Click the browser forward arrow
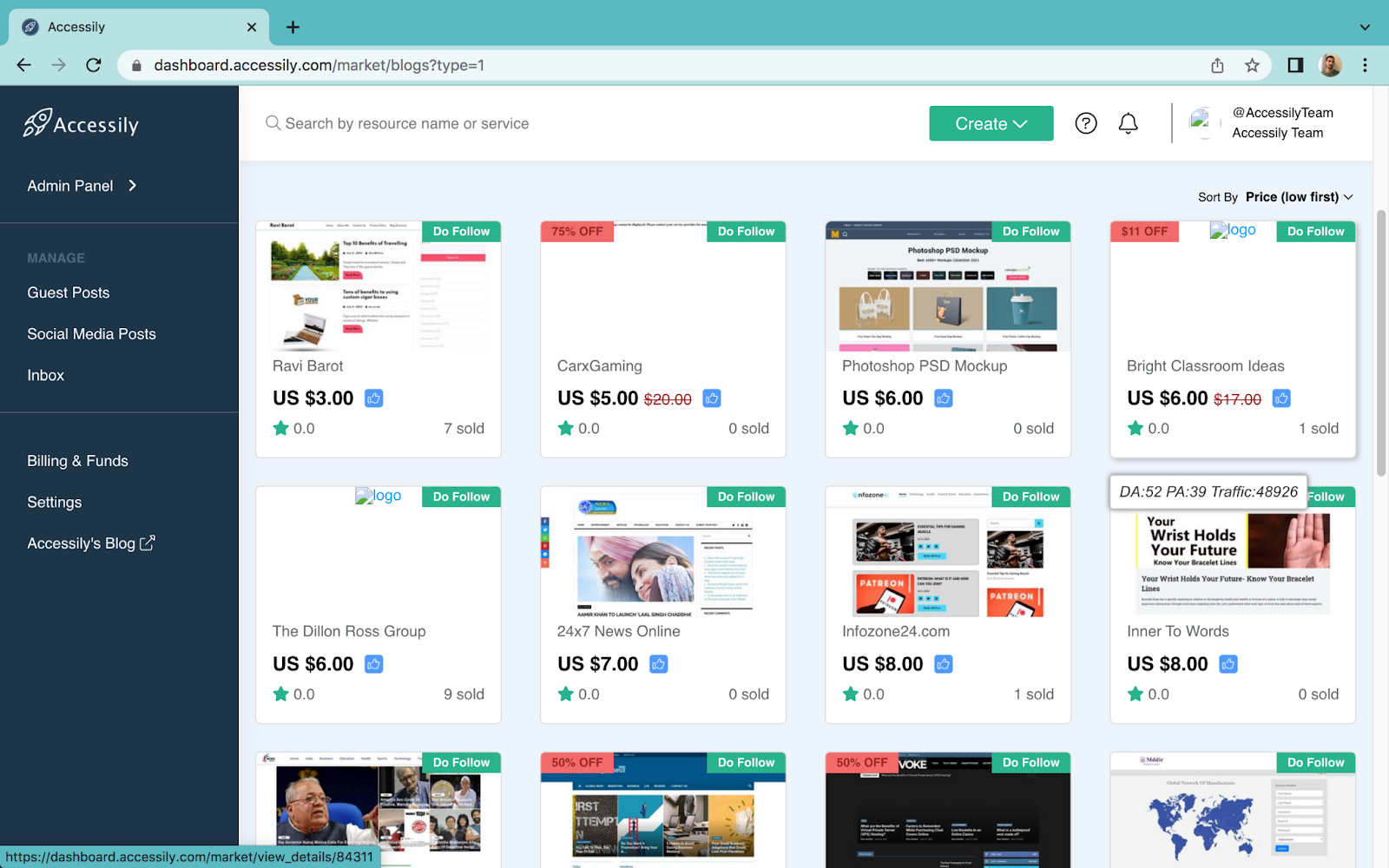Image resolution: width=1389 pixels, height=868 pixels. coord(58,65)
